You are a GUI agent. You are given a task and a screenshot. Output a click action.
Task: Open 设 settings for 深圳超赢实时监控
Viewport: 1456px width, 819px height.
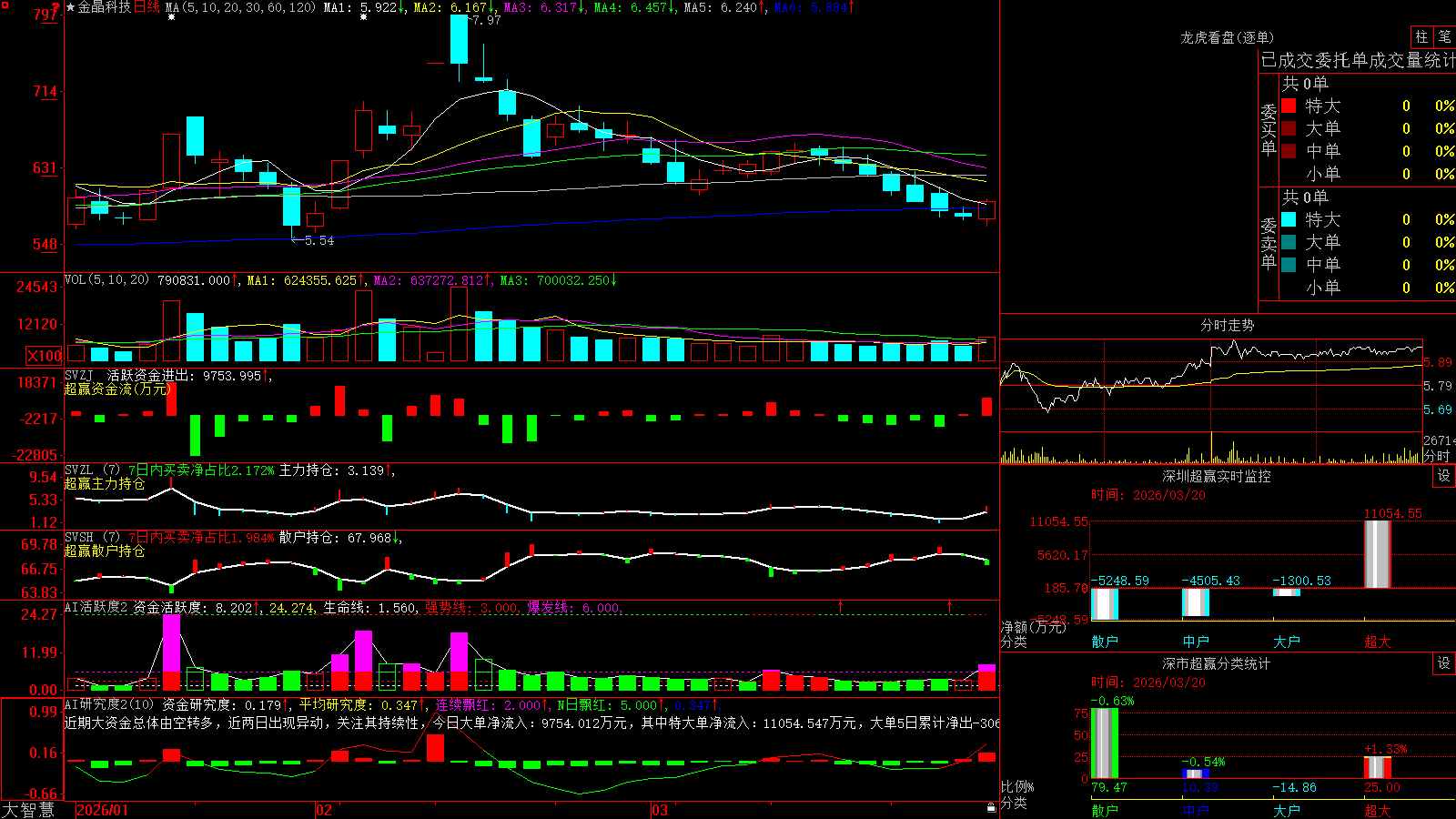[1444, 476]
